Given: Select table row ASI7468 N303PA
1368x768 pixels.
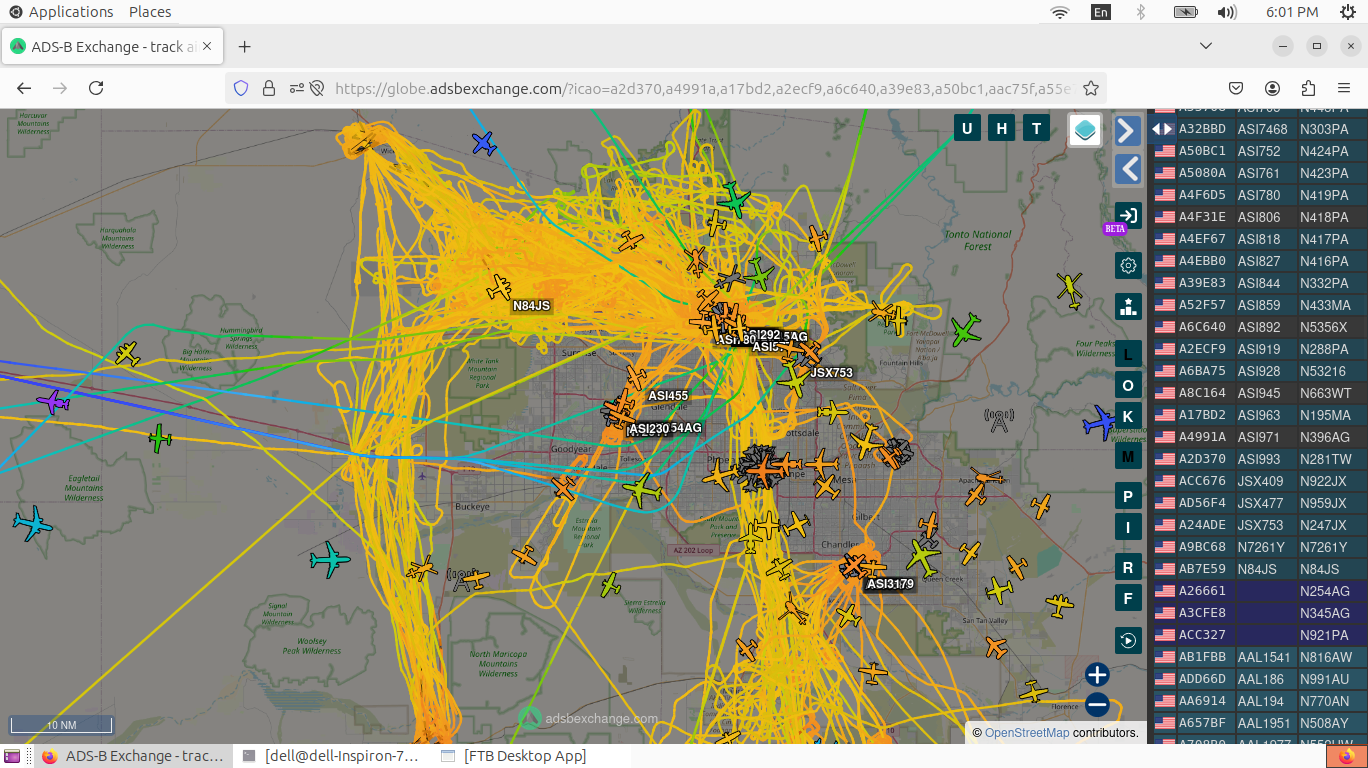Looking at the screenshot, I should click(1260, 129).
